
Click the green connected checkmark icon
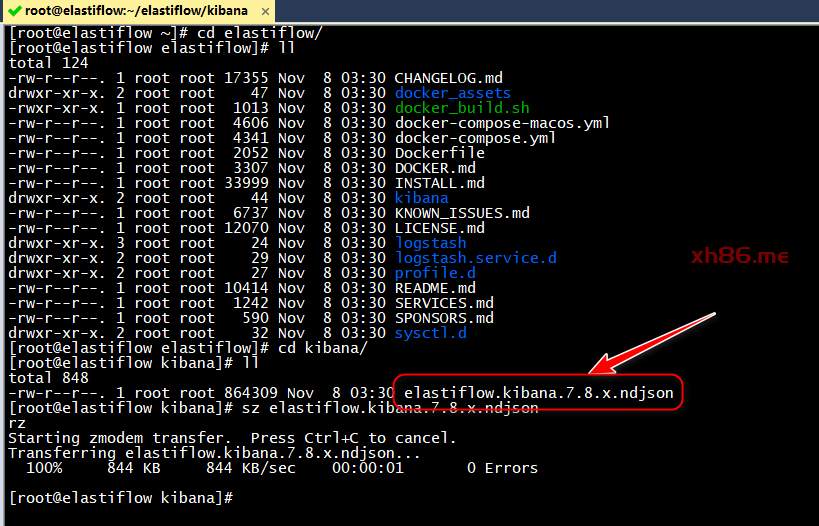pyautogui.click(x=14, y=12)
